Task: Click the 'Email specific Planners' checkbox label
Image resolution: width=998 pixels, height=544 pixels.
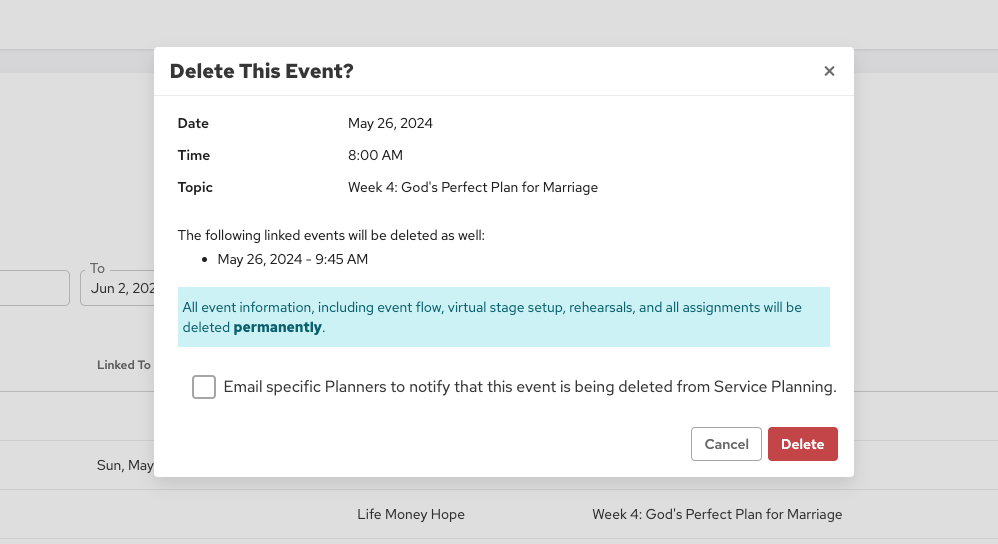Action: click(x=529, y=387)
